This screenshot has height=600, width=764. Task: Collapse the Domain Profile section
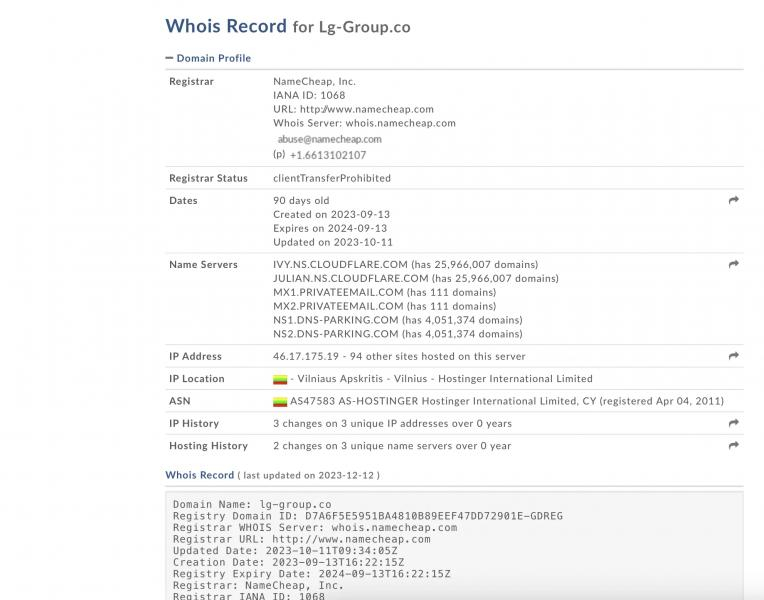pos(209,58)
